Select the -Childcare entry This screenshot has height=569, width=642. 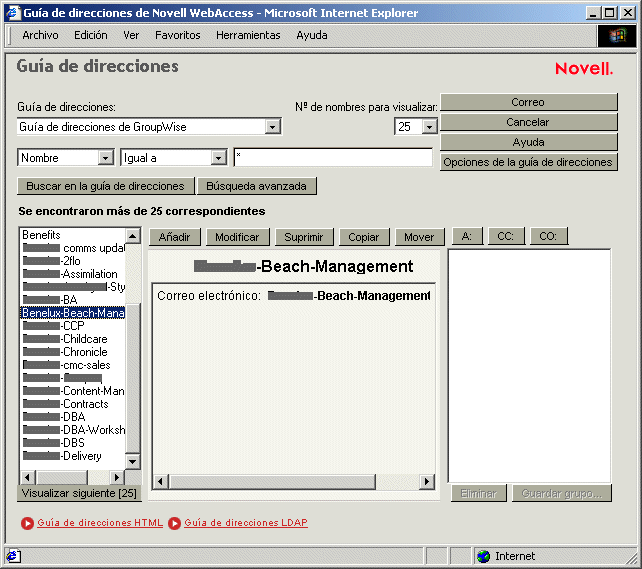tap(72, 339)
